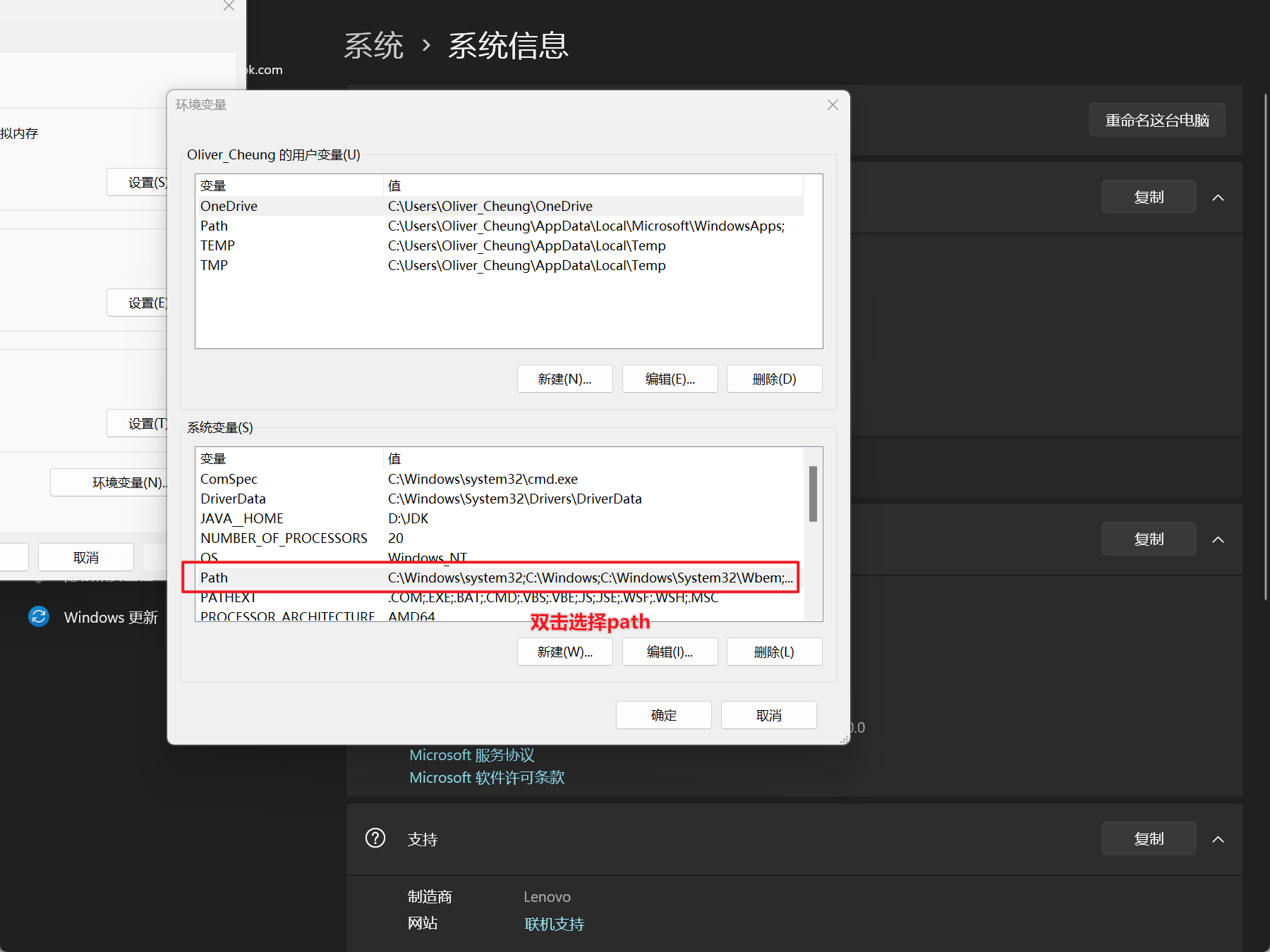Collapse the second section with 复制 button
The height and width of the screenshot is (952, 1270).
(1218, 539)
